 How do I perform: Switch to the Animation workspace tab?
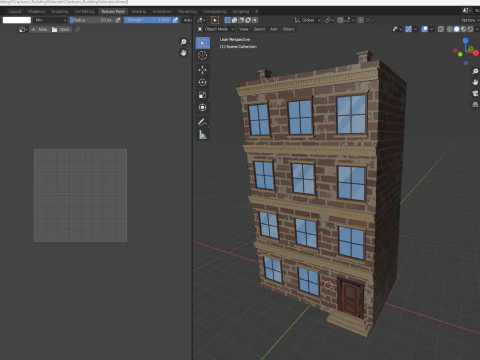[x=162, y=11]
